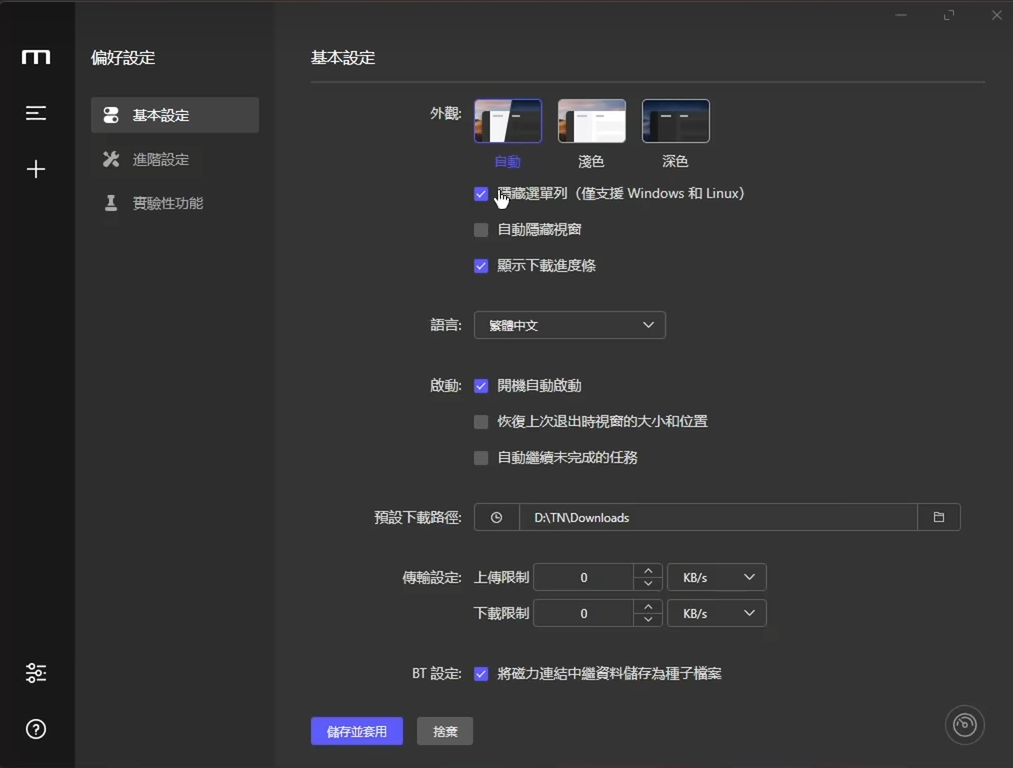Click the 儲存並套用 button
1013x768 pixels.
356,731
